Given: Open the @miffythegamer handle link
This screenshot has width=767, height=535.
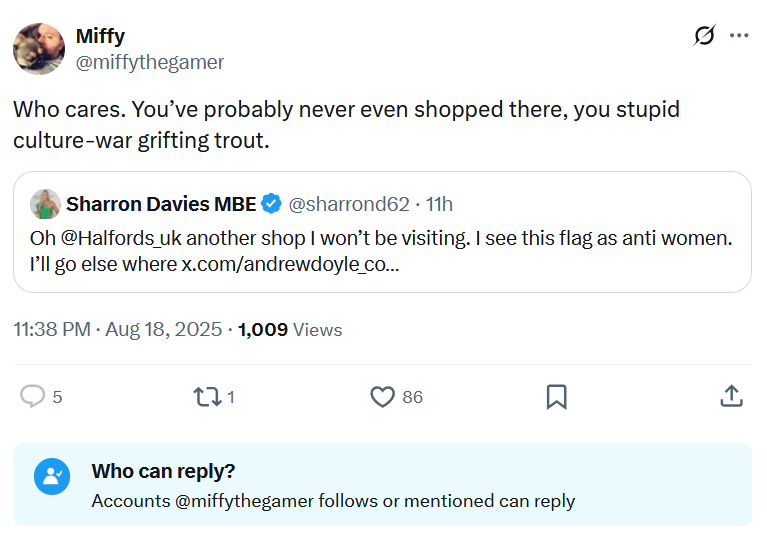Looking at the screenshot, I should [150, 62].
